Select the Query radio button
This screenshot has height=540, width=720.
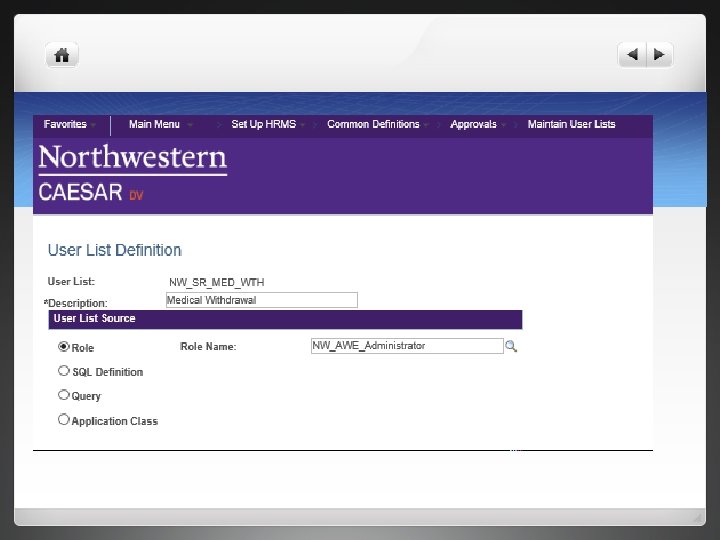[63, 395]
